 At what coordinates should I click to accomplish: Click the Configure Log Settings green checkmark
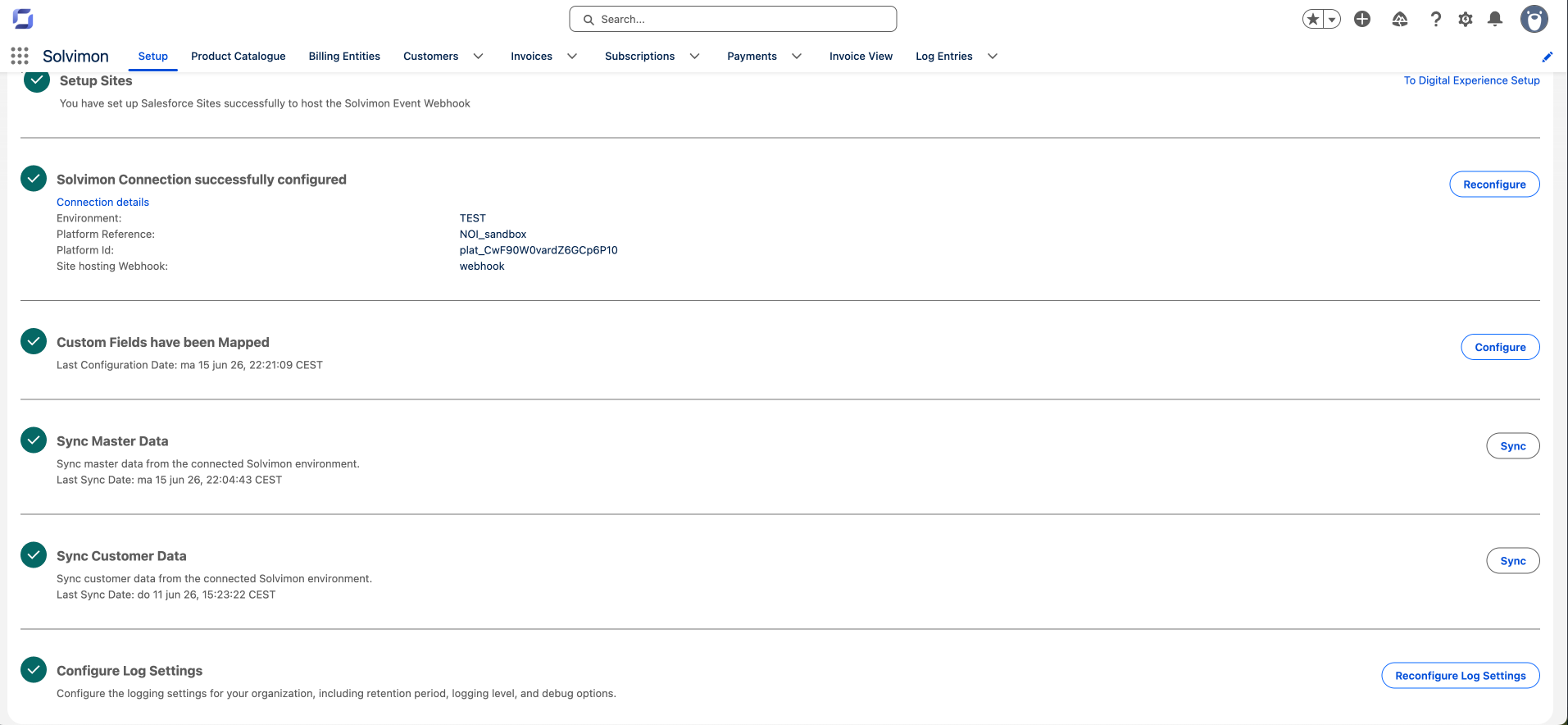(34, 670)
